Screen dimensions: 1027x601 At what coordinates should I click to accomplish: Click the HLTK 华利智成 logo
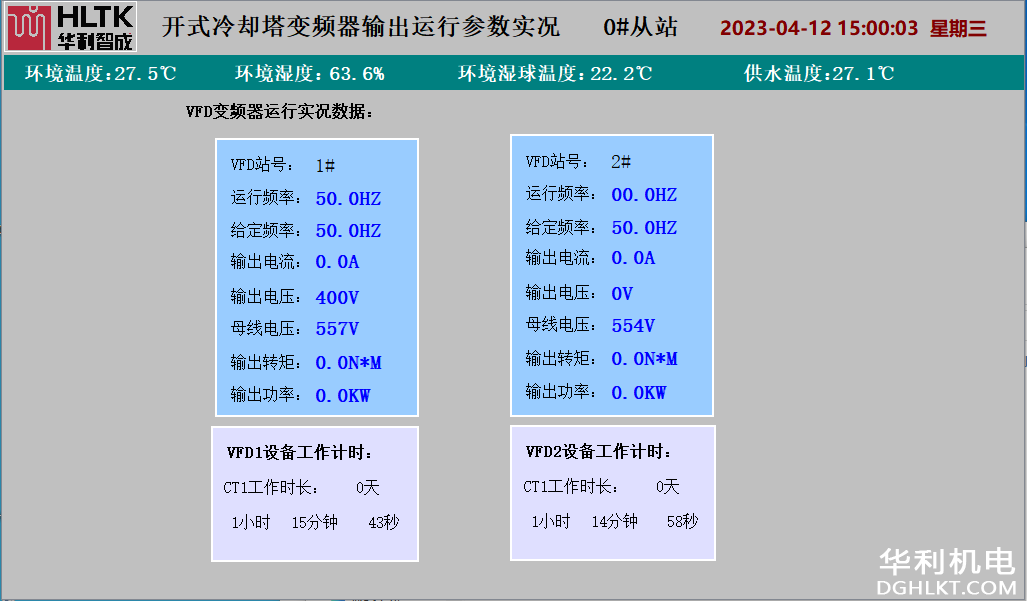70,28
